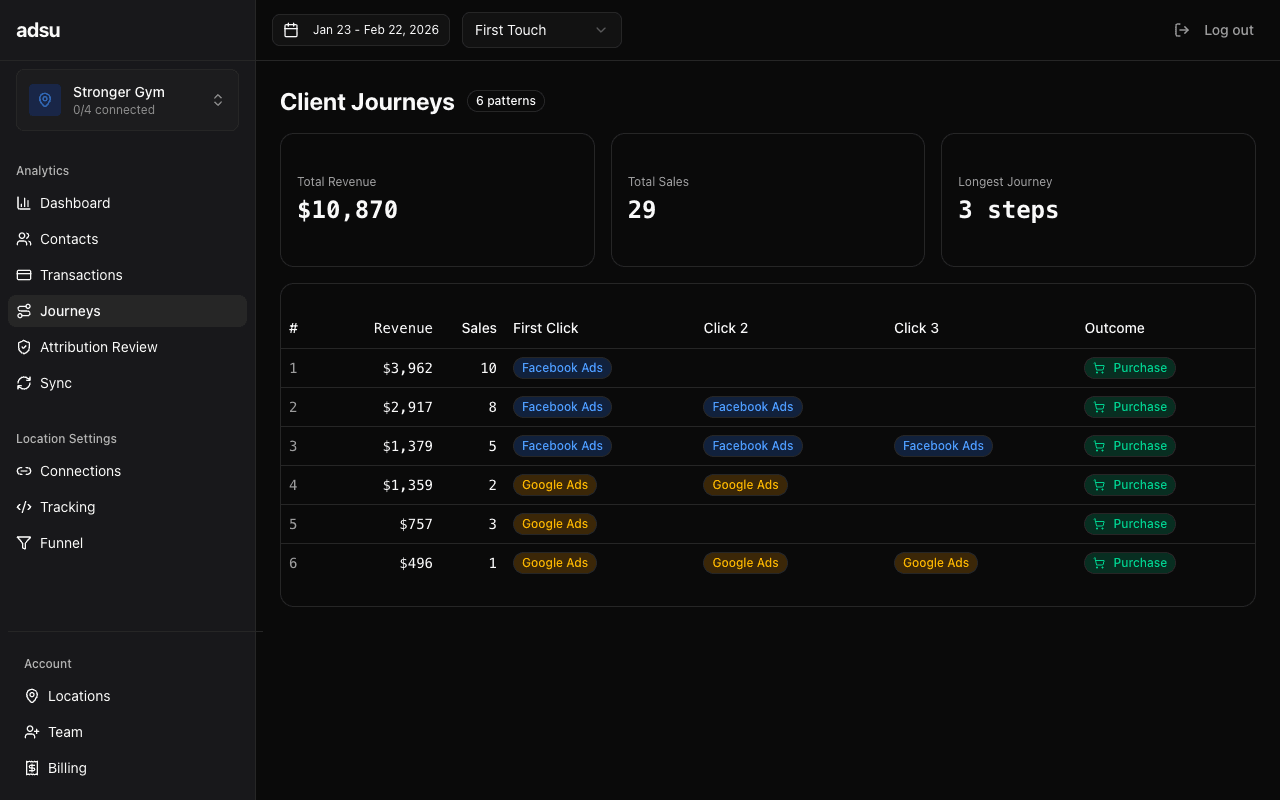This screenshot has height=800, width=1280.
Task: Click the Purchase outcome on row 4
Action: point(1129,484)
